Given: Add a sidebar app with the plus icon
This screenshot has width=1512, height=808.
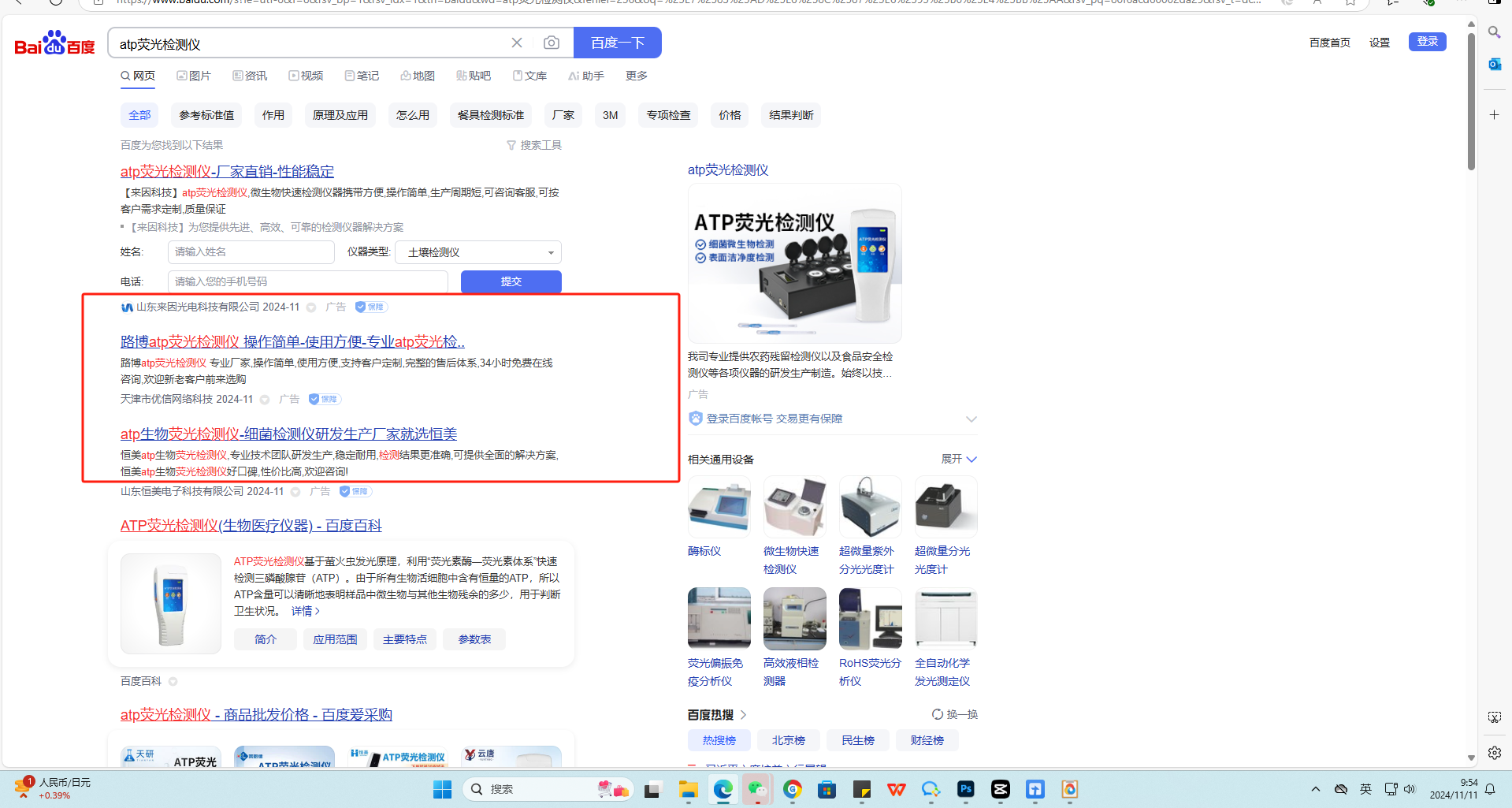Looking at the screenshot, I should coord(1494,115).
